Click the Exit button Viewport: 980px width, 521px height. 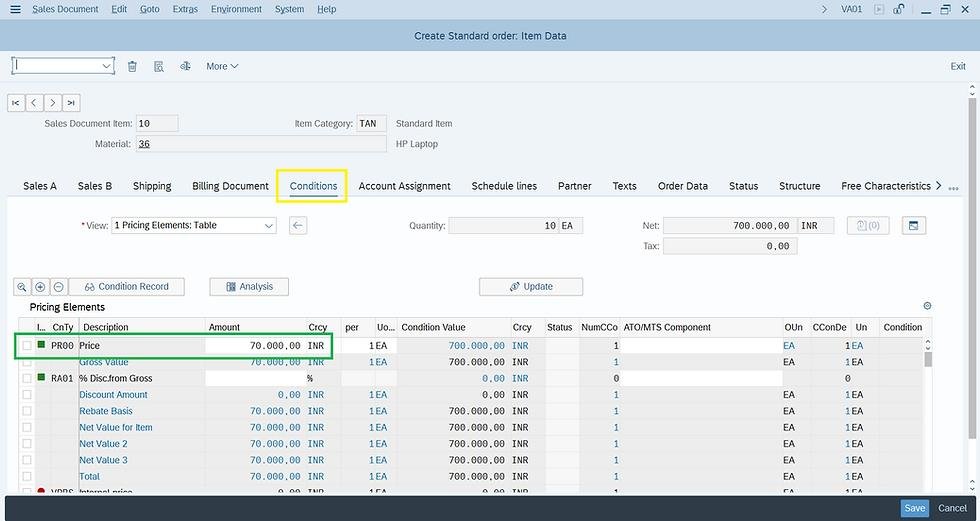pyautogui.click(x=958, y=66)
